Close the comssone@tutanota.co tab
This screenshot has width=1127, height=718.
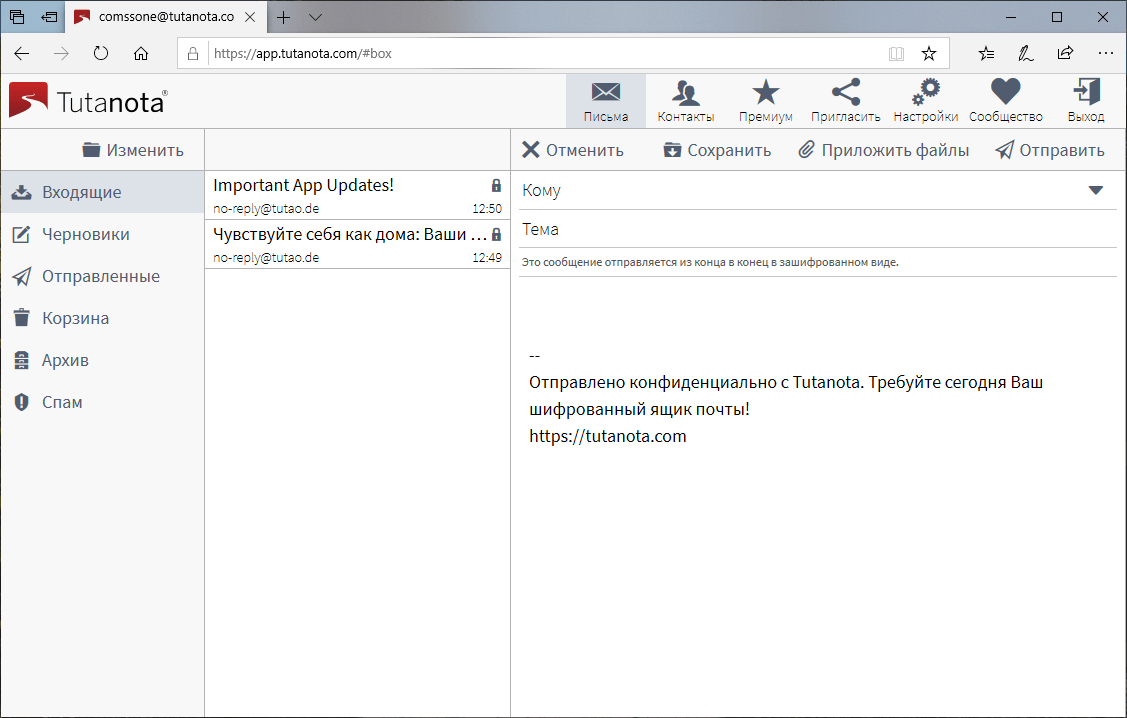point(250,17)
